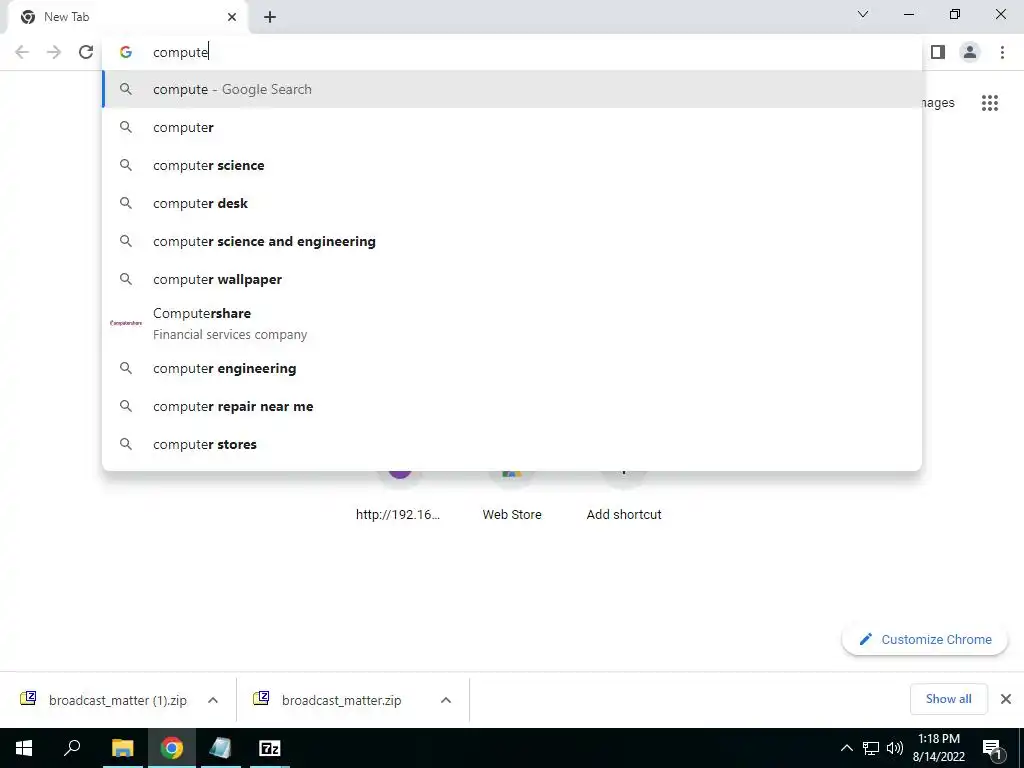Click the search icon beside 'computer desk'

point(126,203)
